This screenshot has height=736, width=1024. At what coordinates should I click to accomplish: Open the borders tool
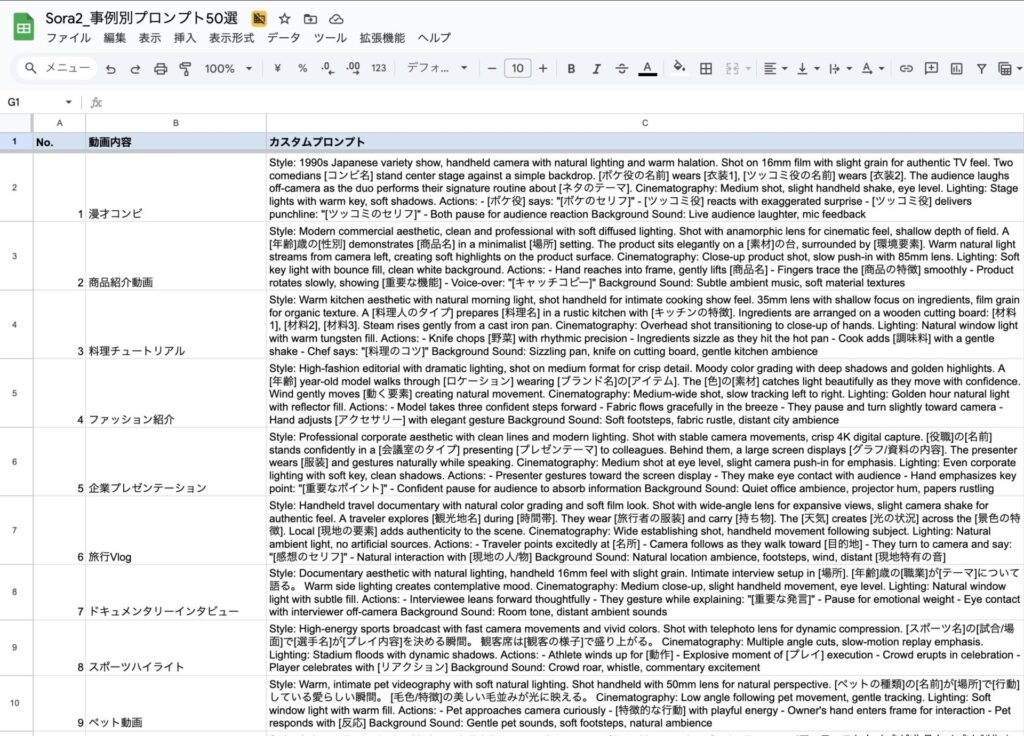click(706, 69)
